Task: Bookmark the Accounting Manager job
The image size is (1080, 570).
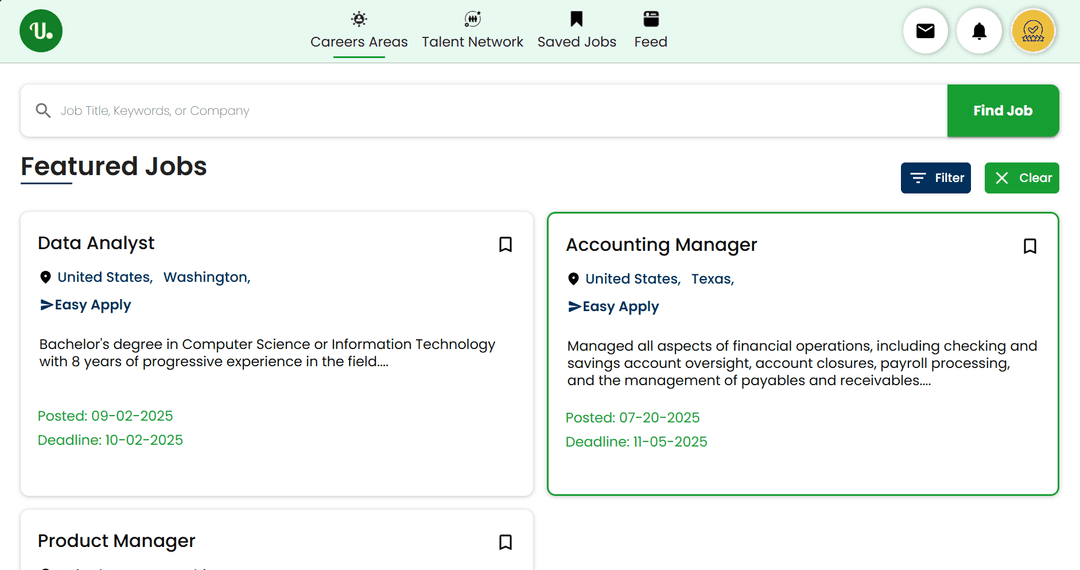Action: pyautogui.click(x=1029, y=246)
